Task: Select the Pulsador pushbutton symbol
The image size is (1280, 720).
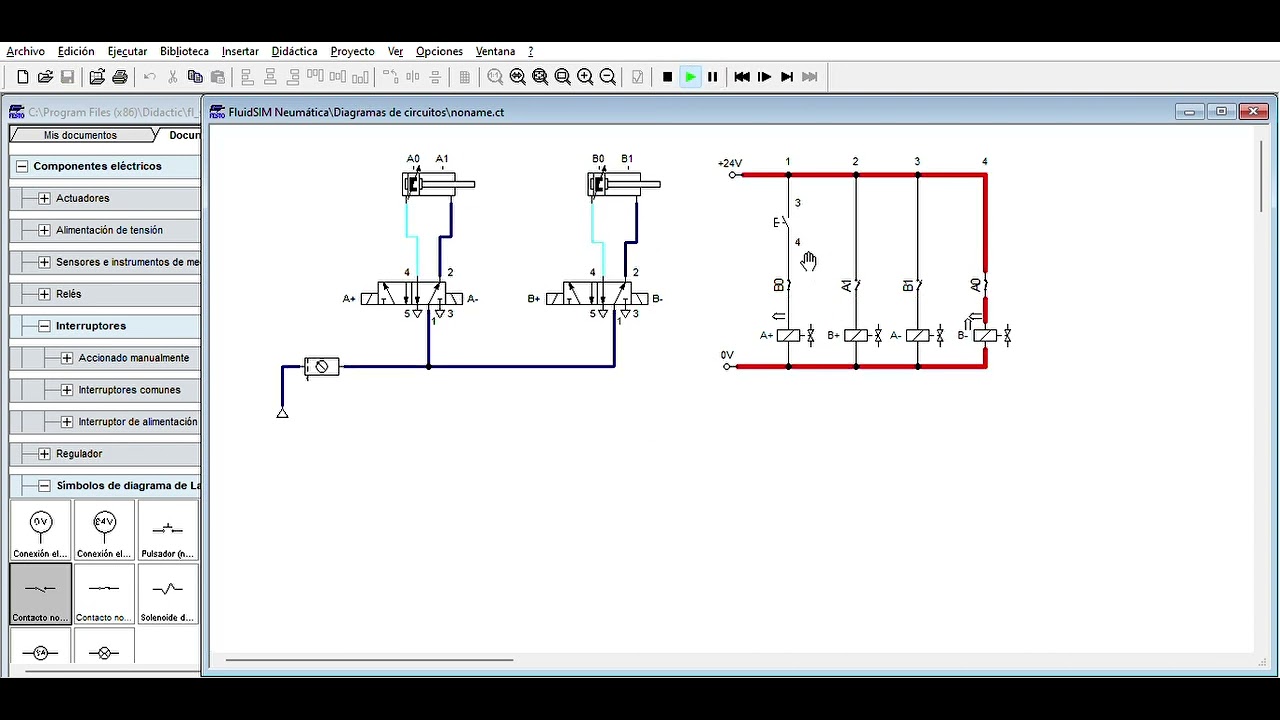Action: (x=167, y=530)
